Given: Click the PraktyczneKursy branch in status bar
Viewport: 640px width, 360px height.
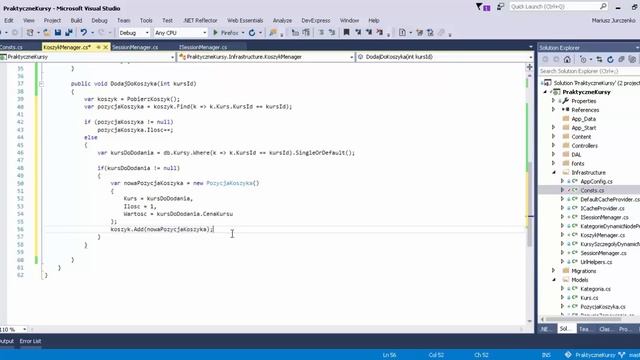Looking at the screenshot, I should (x=595, y=355).
